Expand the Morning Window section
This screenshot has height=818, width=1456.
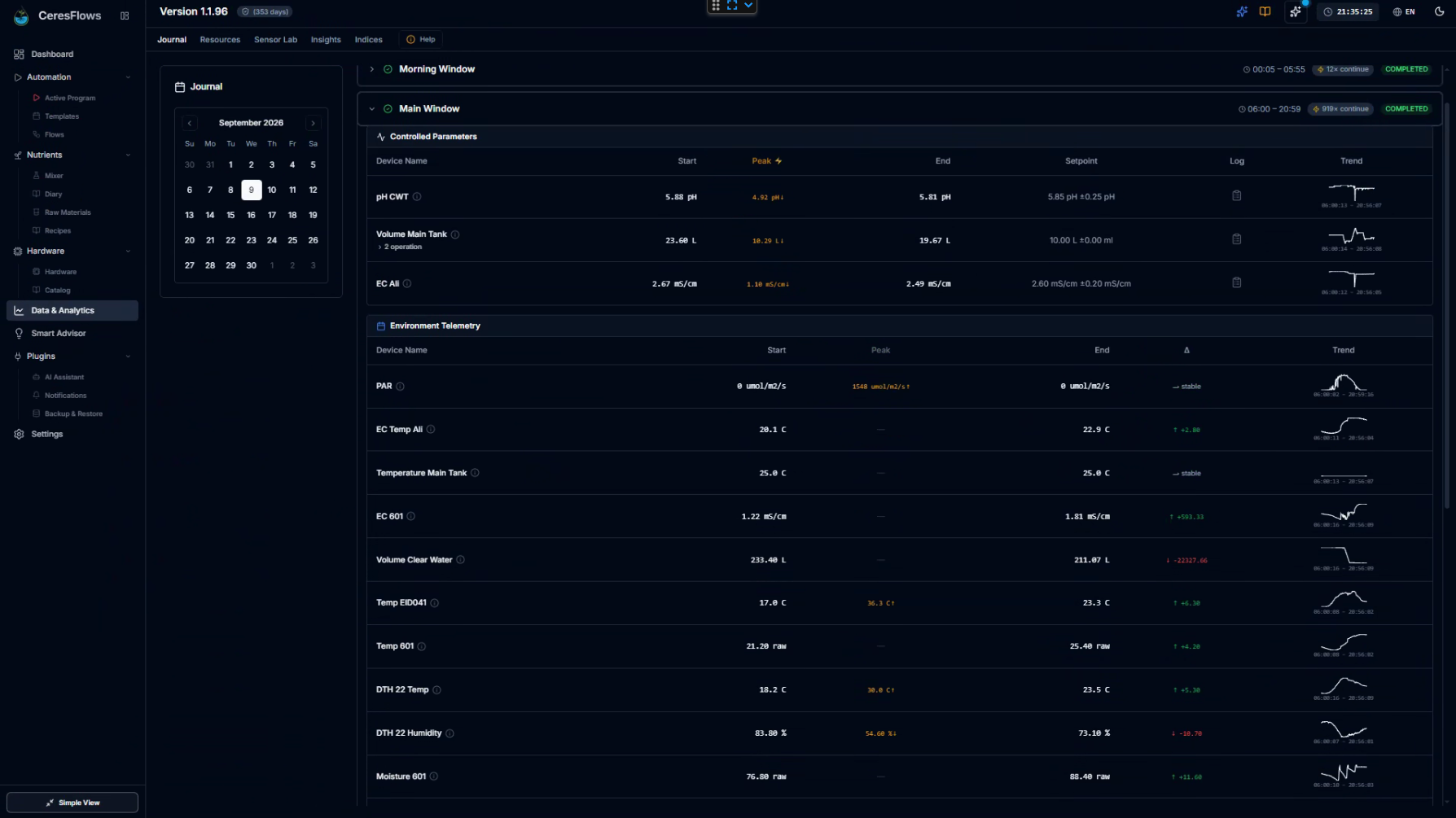(372, 69)
